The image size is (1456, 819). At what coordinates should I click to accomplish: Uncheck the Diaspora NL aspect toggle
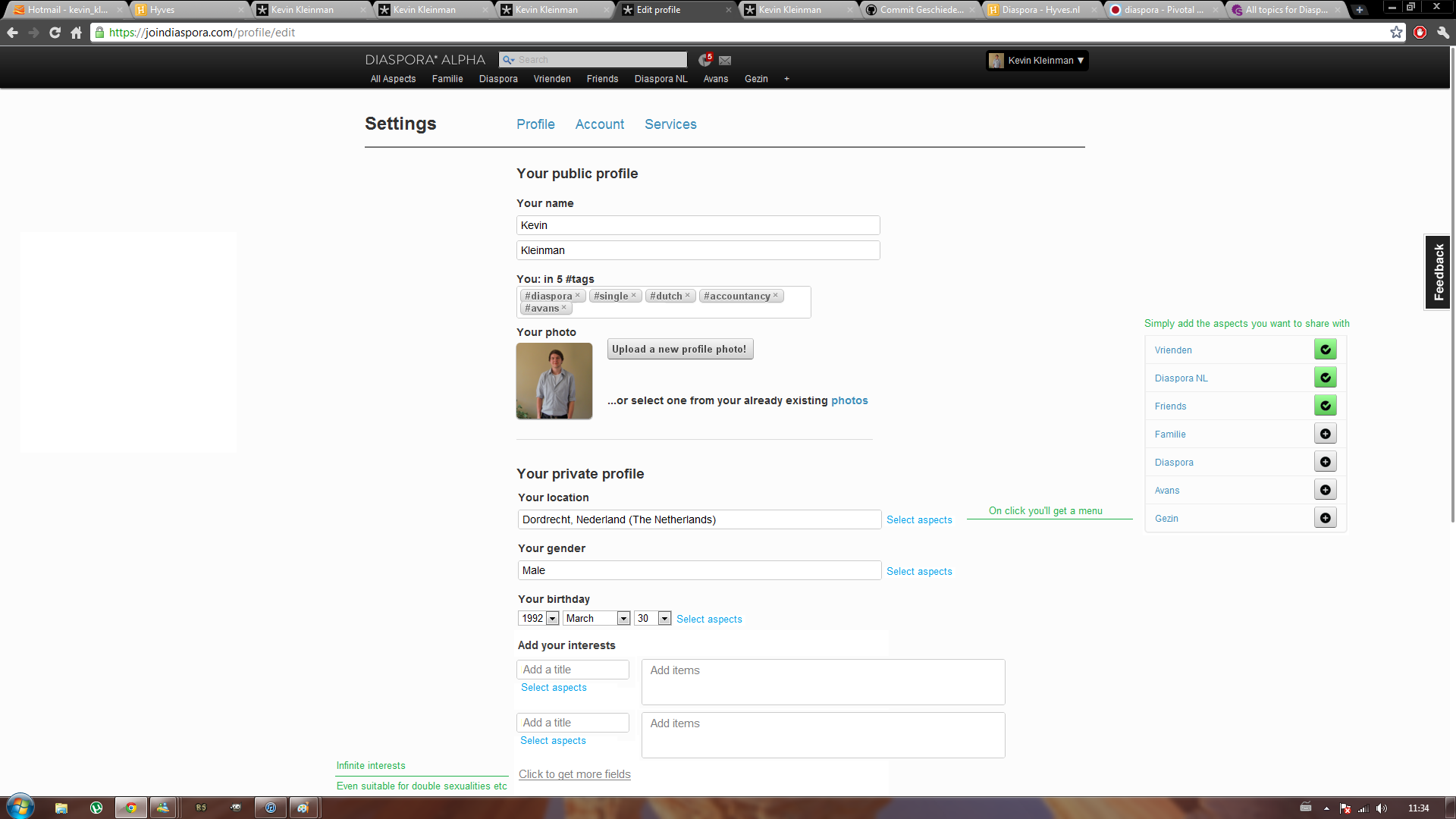click(1325, 378)
